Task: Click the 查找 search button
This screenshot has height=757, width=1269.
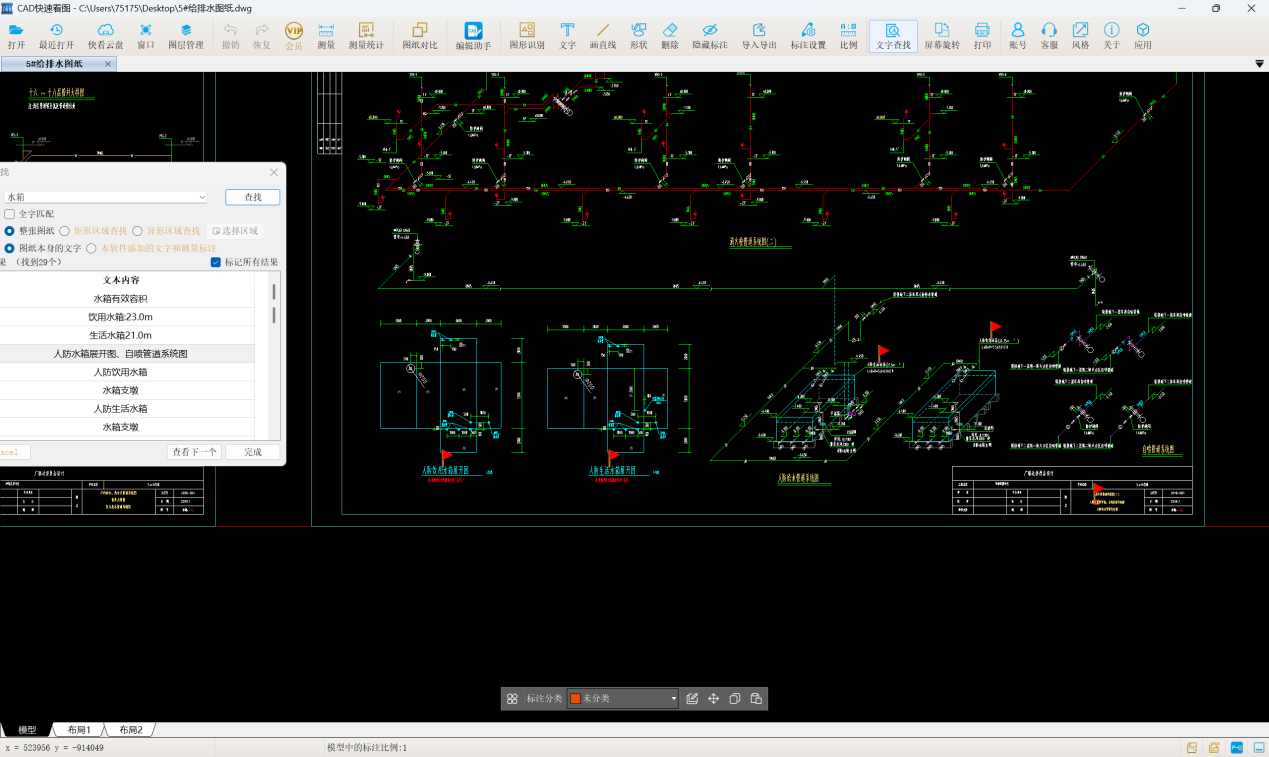Action: pyautogui.click(x=253, y=198)
